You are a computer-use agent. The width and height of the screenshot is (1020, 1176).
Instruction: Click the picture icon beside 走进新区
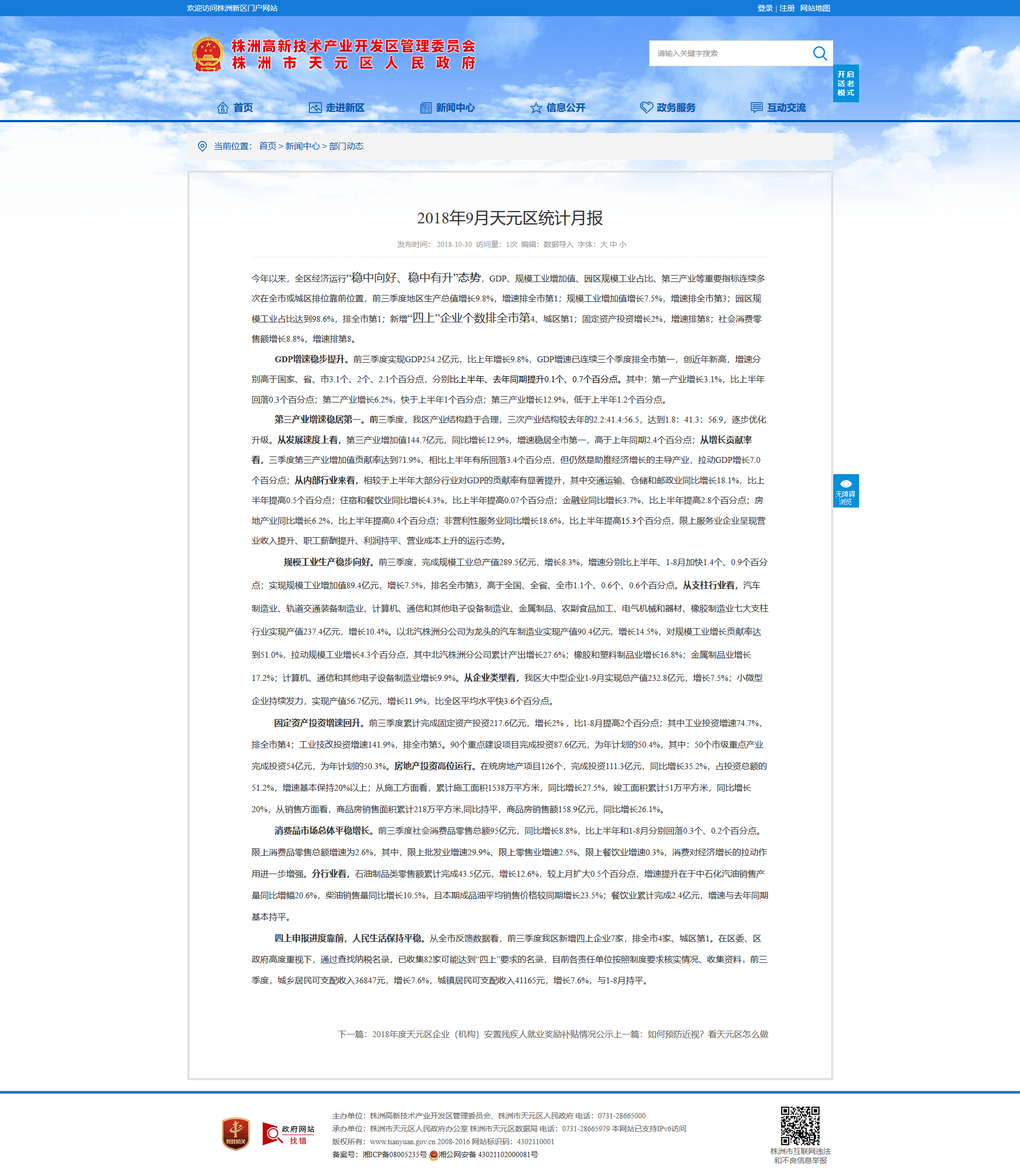[315, 108]
